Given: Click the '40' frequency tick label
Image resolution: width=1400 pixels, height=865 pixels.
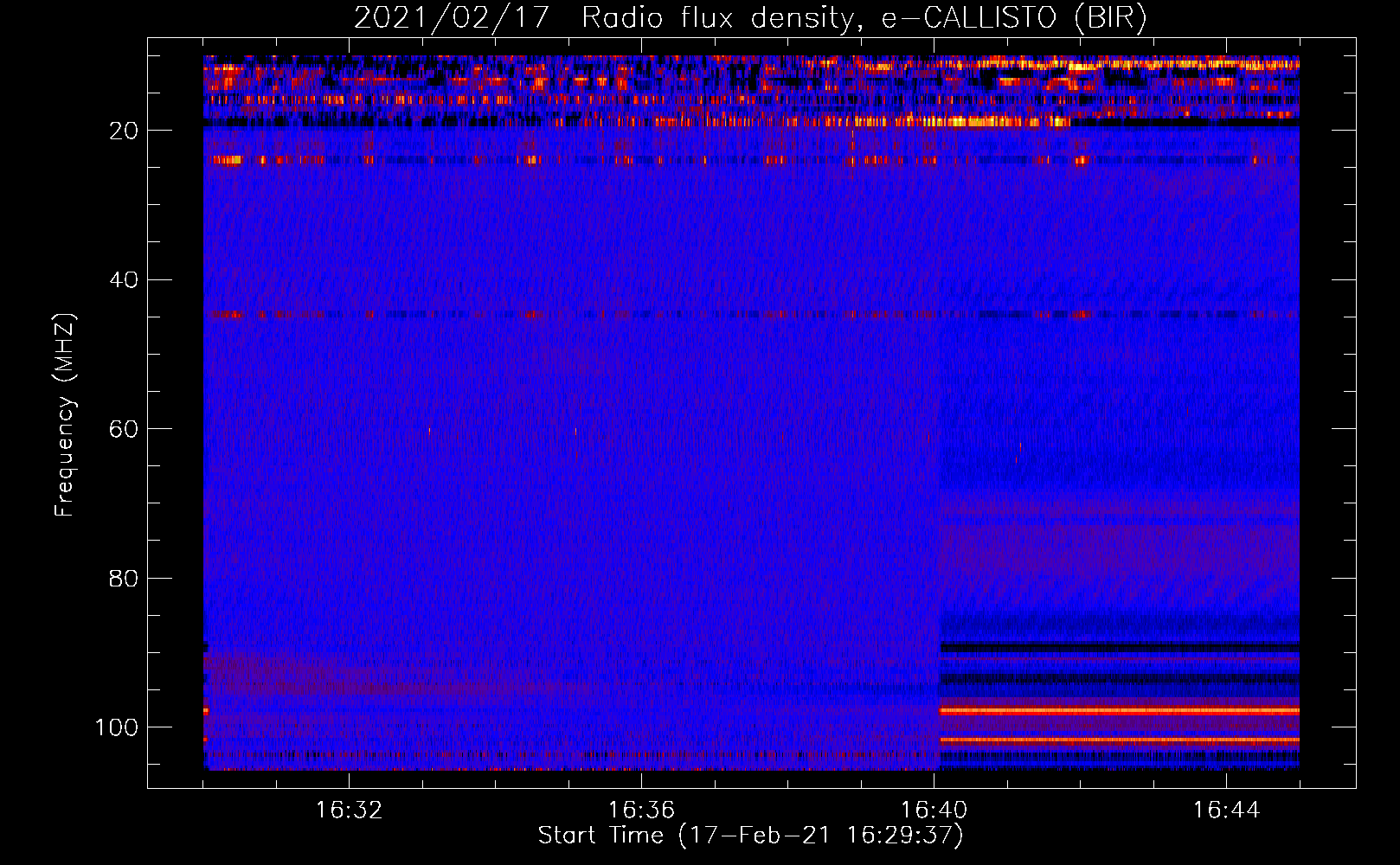Looking at the screenshot, I should 124,280.
